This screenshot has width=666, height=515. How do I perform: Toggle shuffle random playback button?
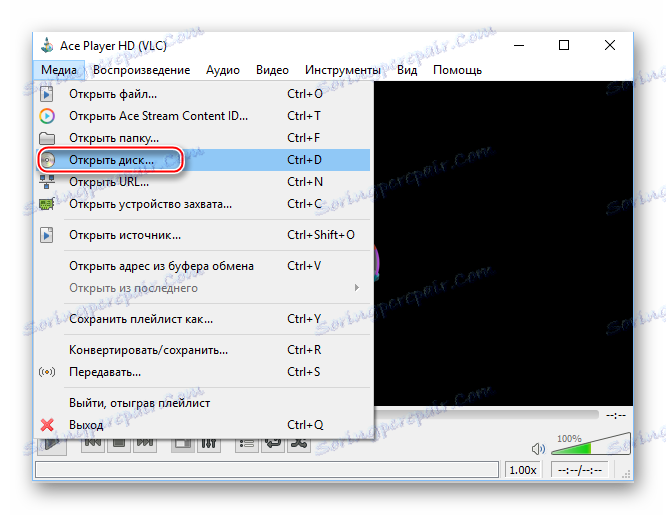tap(299, 444)
